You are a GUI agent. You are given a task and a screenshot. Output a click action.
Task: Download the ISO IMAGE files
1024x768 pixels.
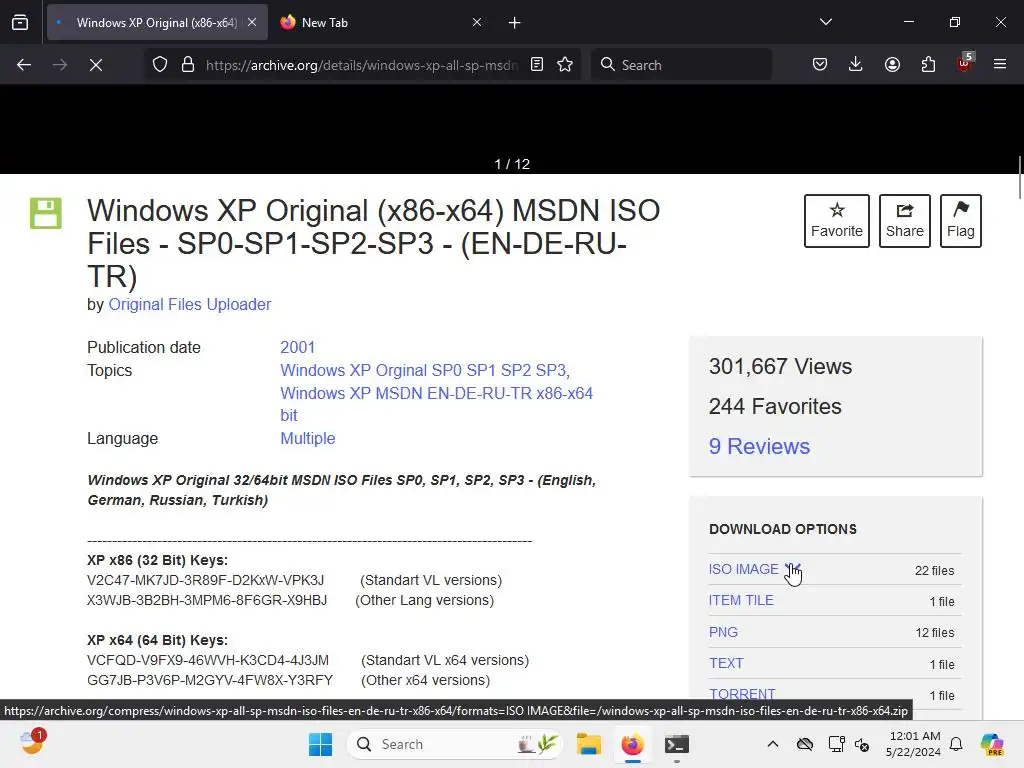tap(744, 569)
